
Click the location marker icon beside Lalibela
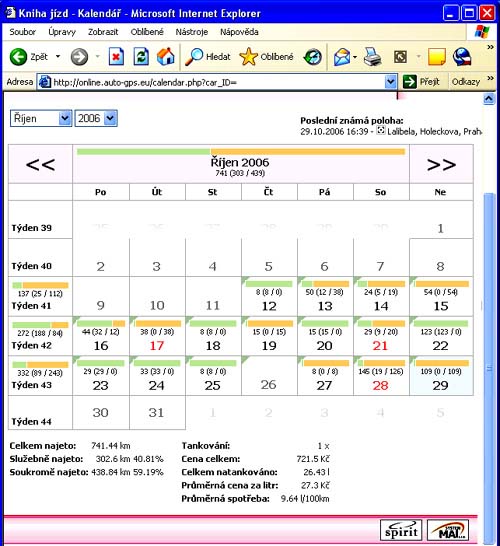381,131
